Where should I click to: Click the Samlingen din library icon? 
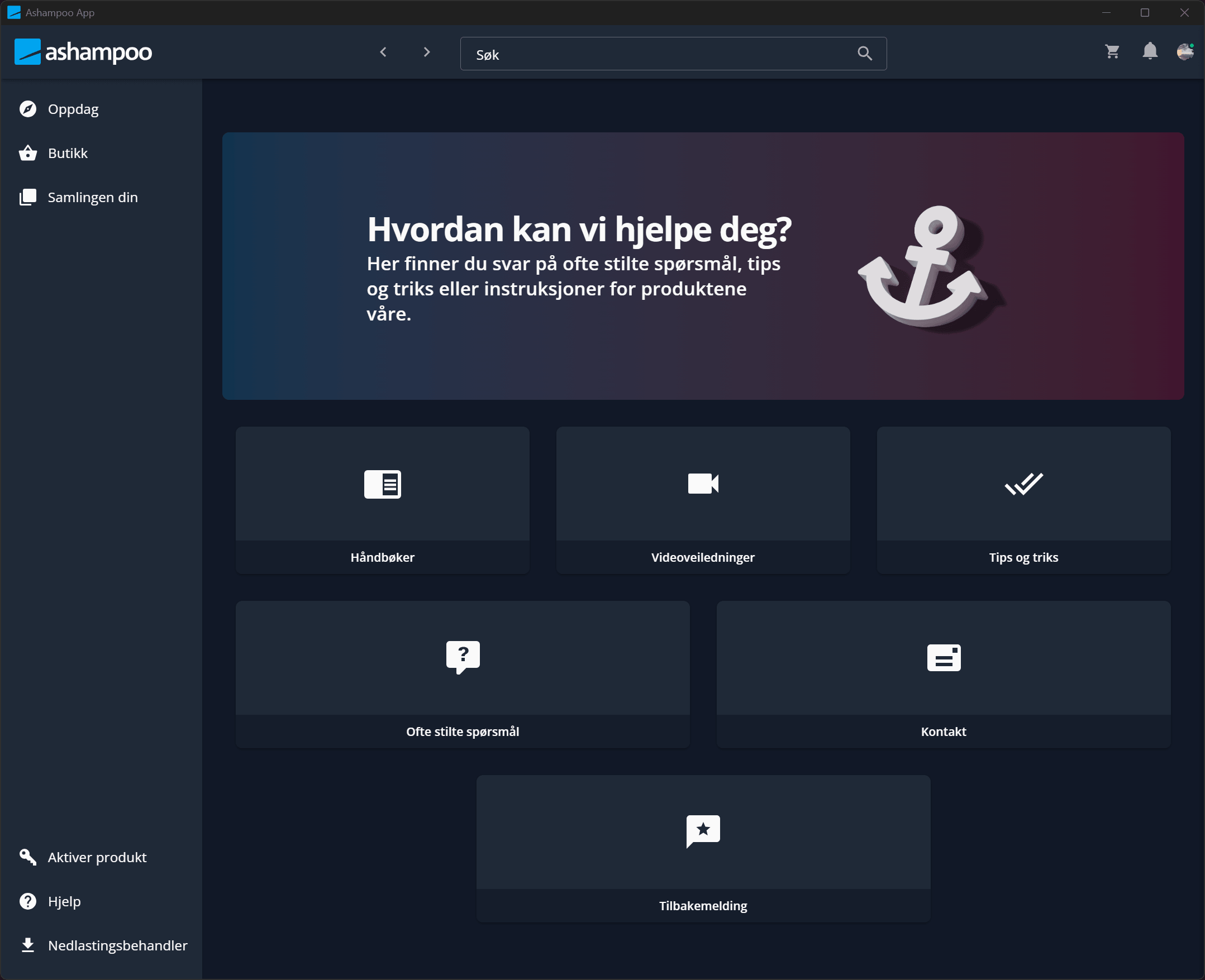tap(28, 197)
